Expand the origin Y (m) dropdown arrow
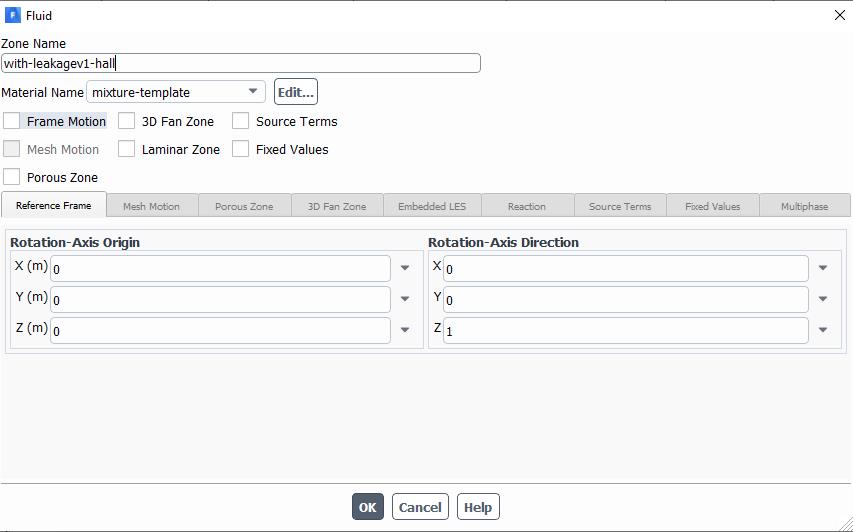 405,299
